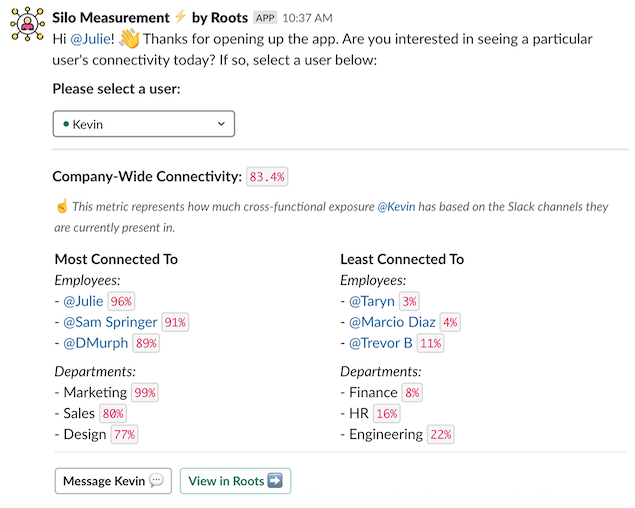635x508 pixels.
Task: Click the dropdown chevron arrow
Action: 221,124
